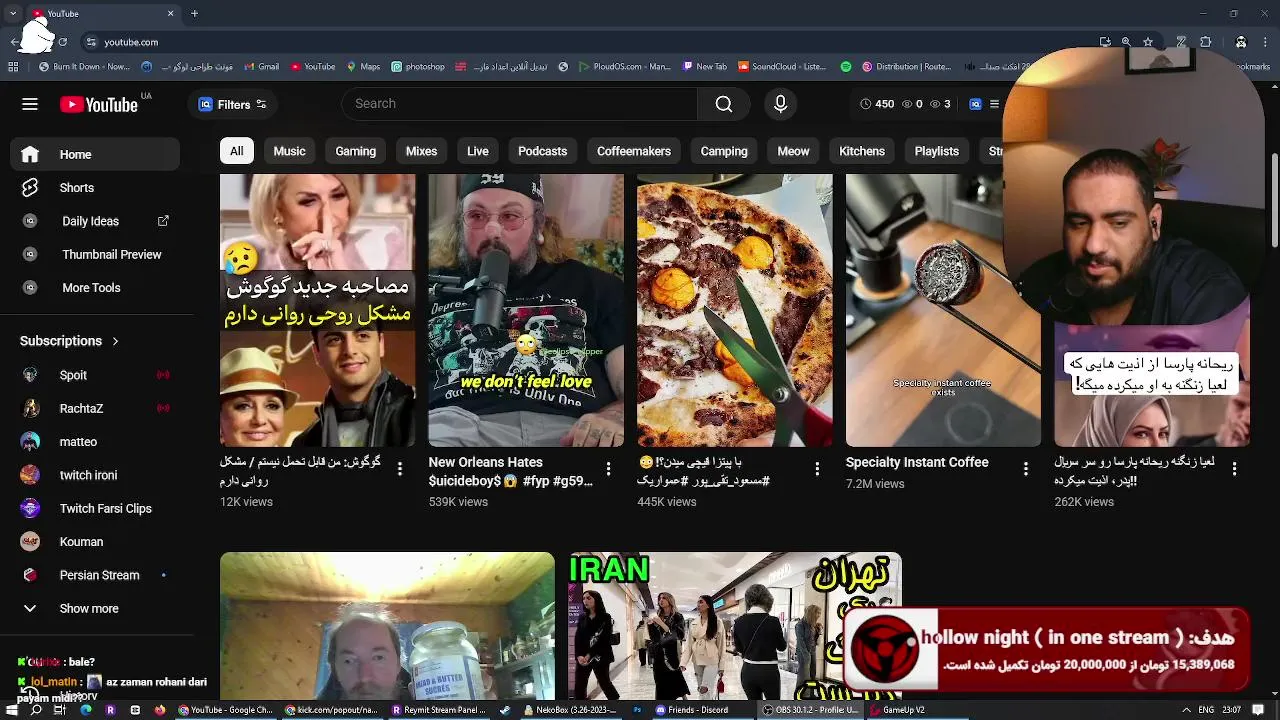Open the YouTube hamburger guide menu

[x=30, y=104]
